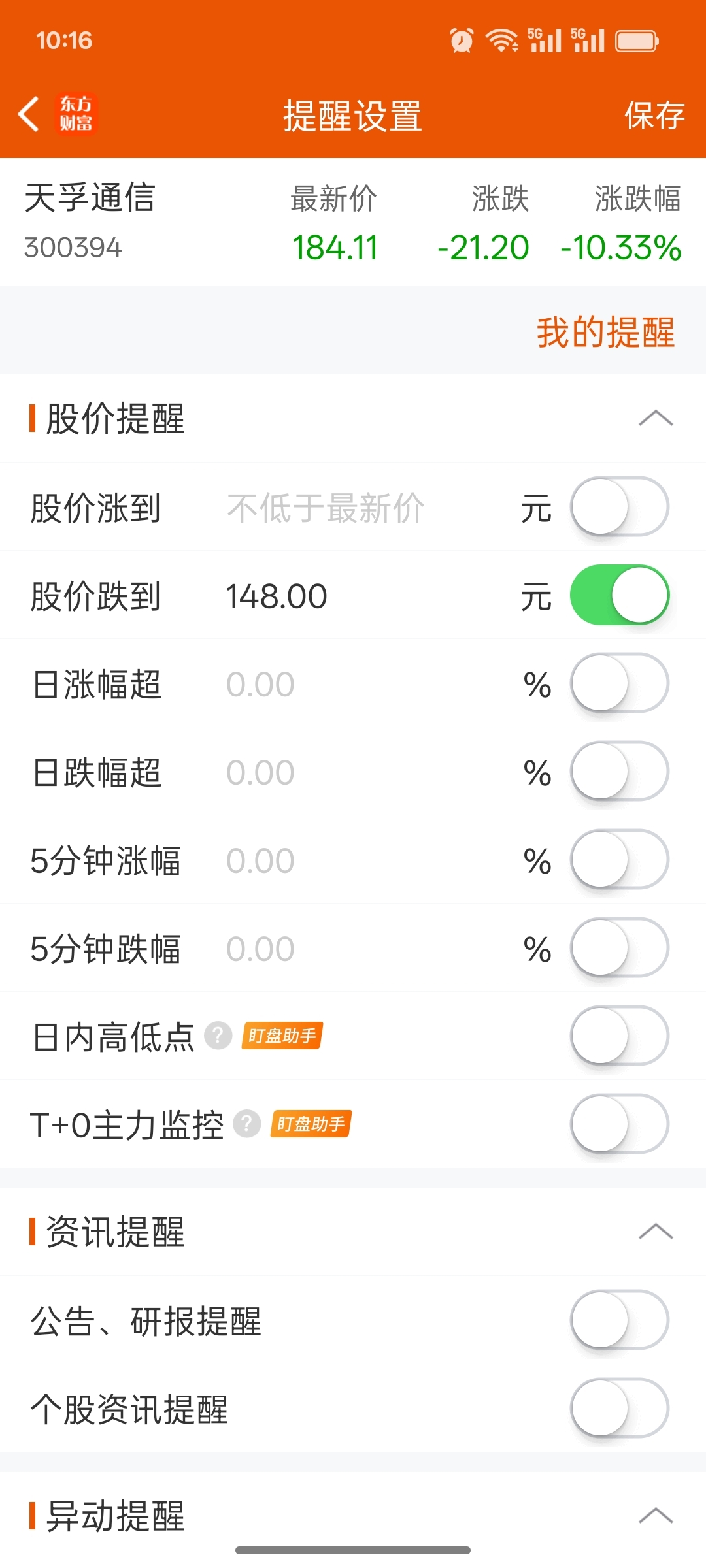This screenshot has width=706, height=1568.
Task: Disable the 股价跌到 alert switch
Action: click(620, 595)
